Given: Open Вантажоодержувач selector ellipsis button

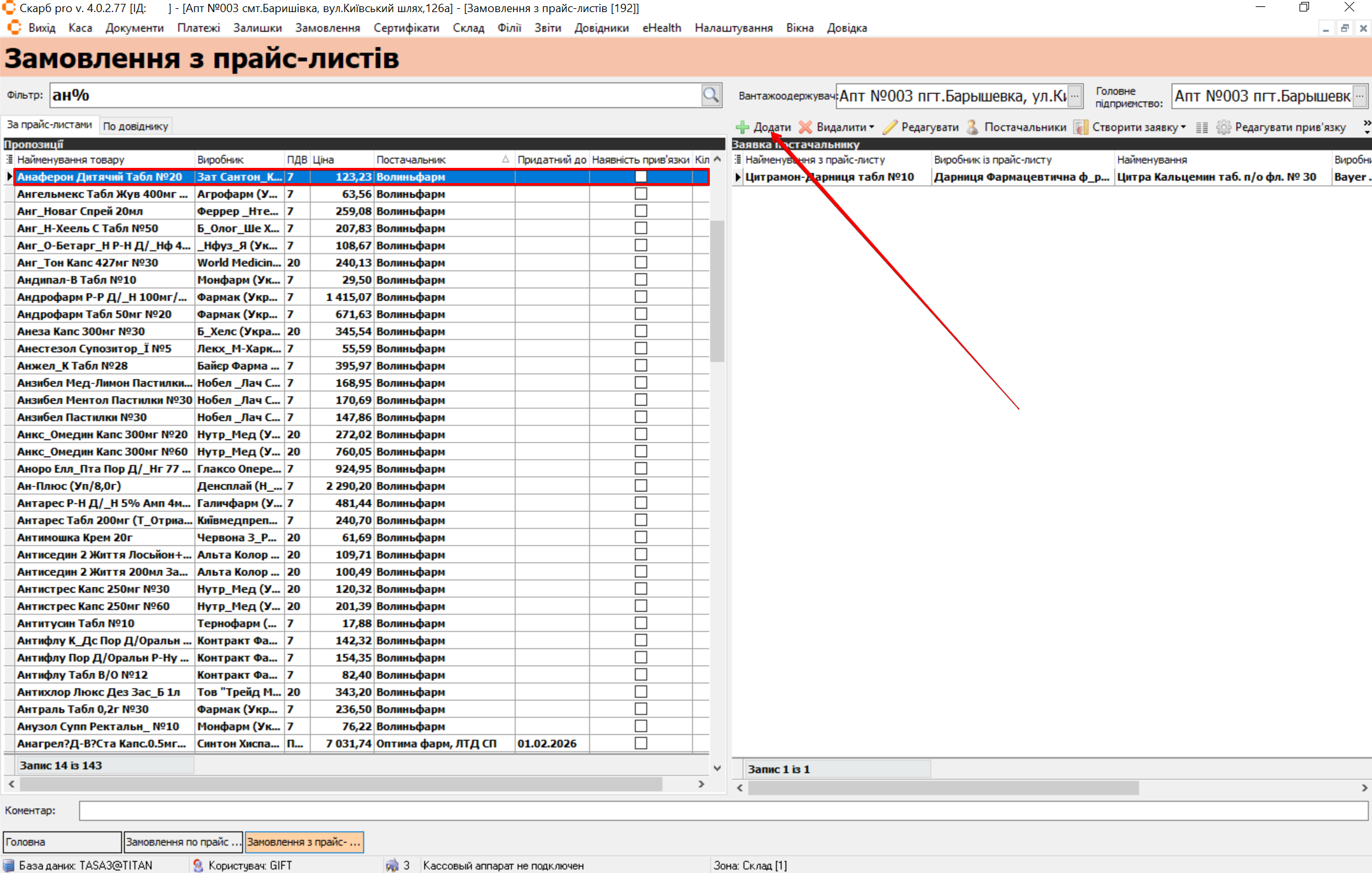Looking at the screenshot, I should 1075,96.
